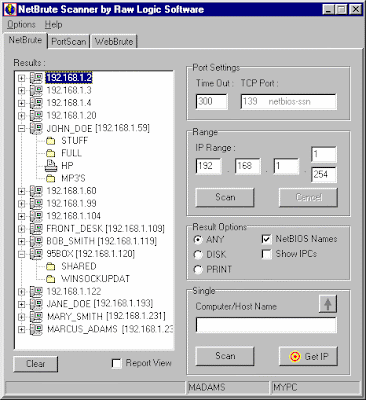Switch to the WebBrute tab
Image resolution: width=366 pixels, height=400 pixels.
coord(114,42)
